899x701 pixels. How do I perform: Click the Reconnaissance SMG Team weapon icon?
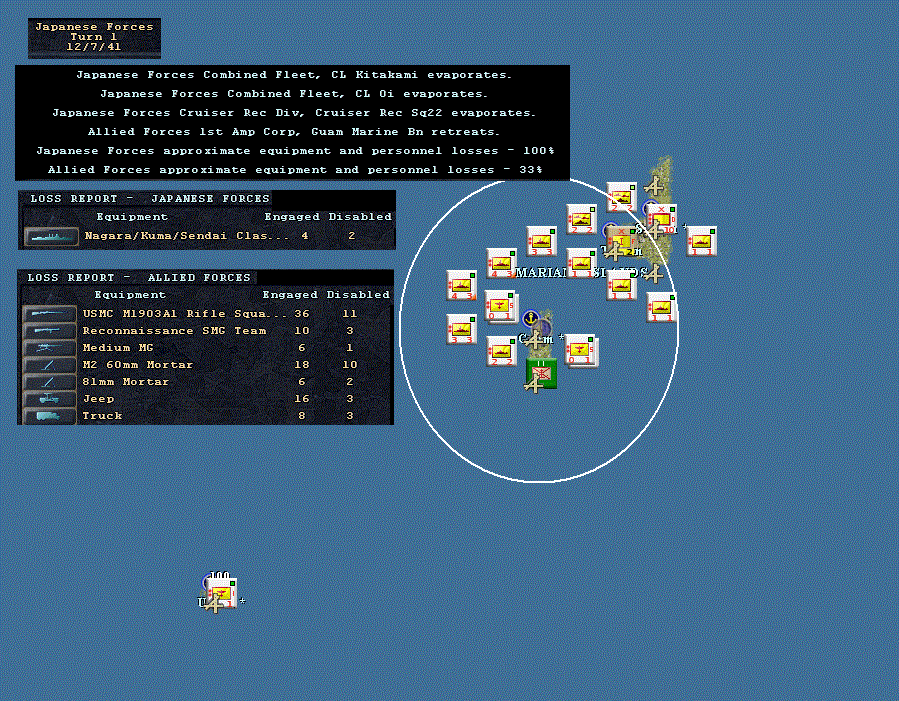pyautogui.click(x=49, y=331)
